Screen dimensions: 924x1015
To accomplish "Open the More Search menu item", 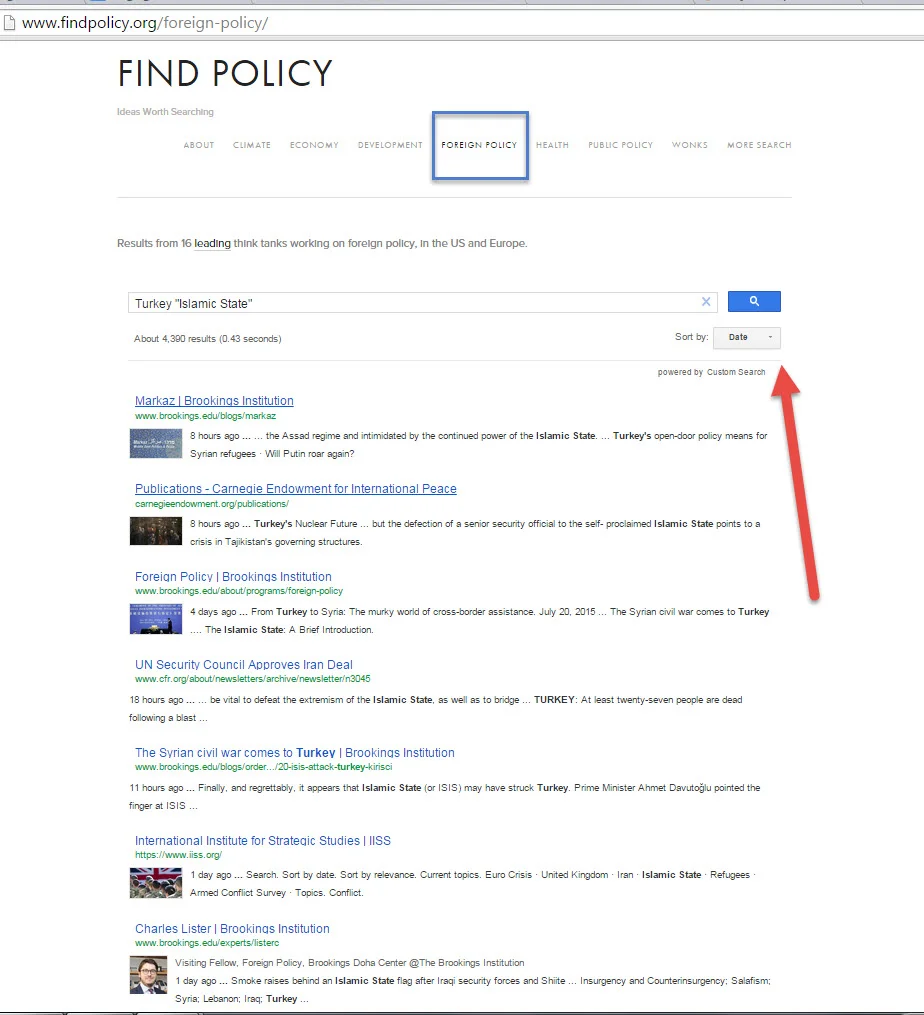I will click(x=759, y=145).
